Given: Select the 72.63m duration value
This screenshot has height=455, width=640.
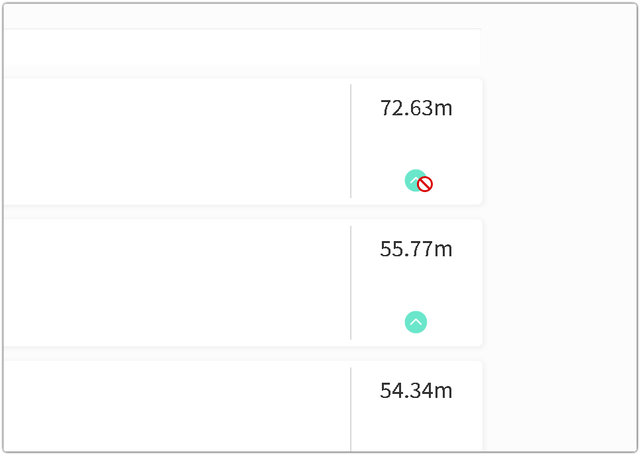Looking at the screenshot, I should point(416,108).
